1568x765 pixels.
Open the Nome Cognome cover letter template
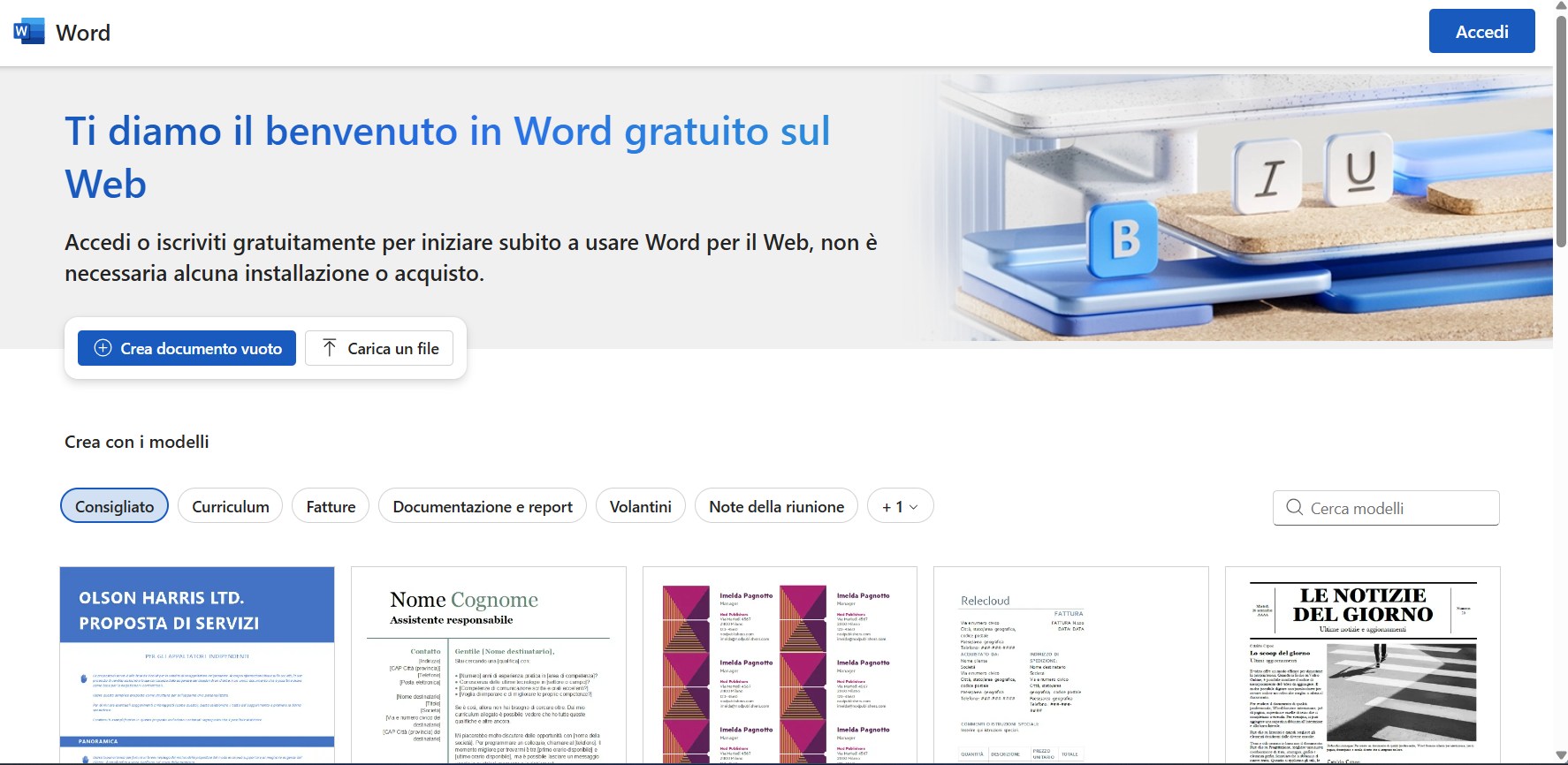pyautogui.click(x=489, y=665)
